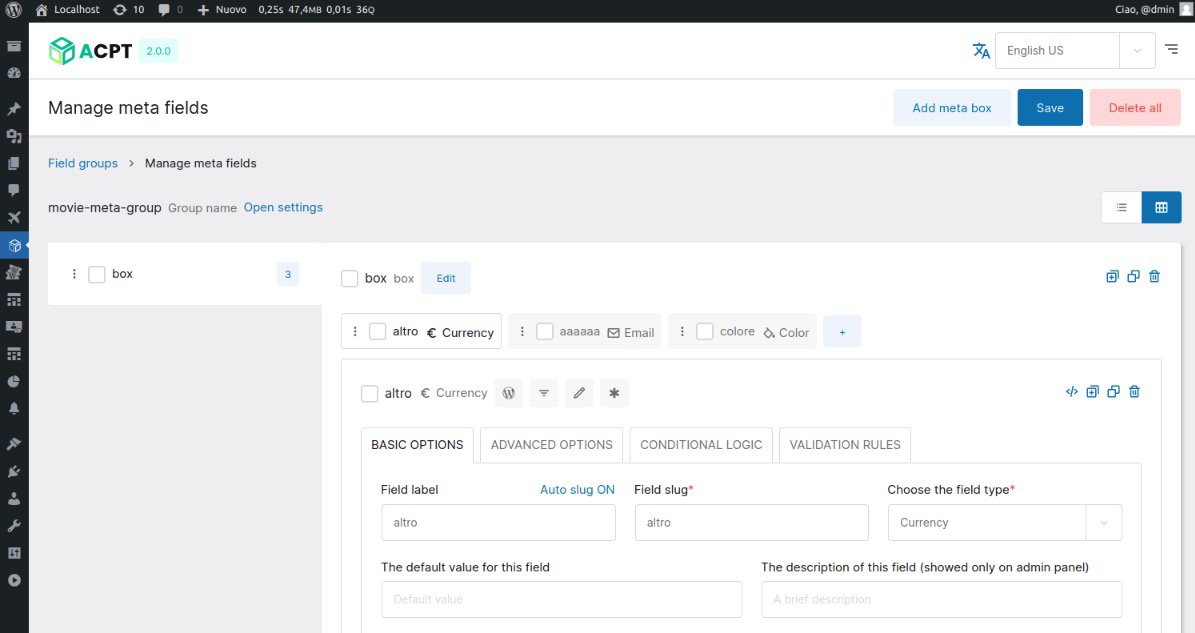This screenshot has height=633, width=1195.
Task: Switch to the ADVANCED OPTIONS tab
Action: coord(551,444)
